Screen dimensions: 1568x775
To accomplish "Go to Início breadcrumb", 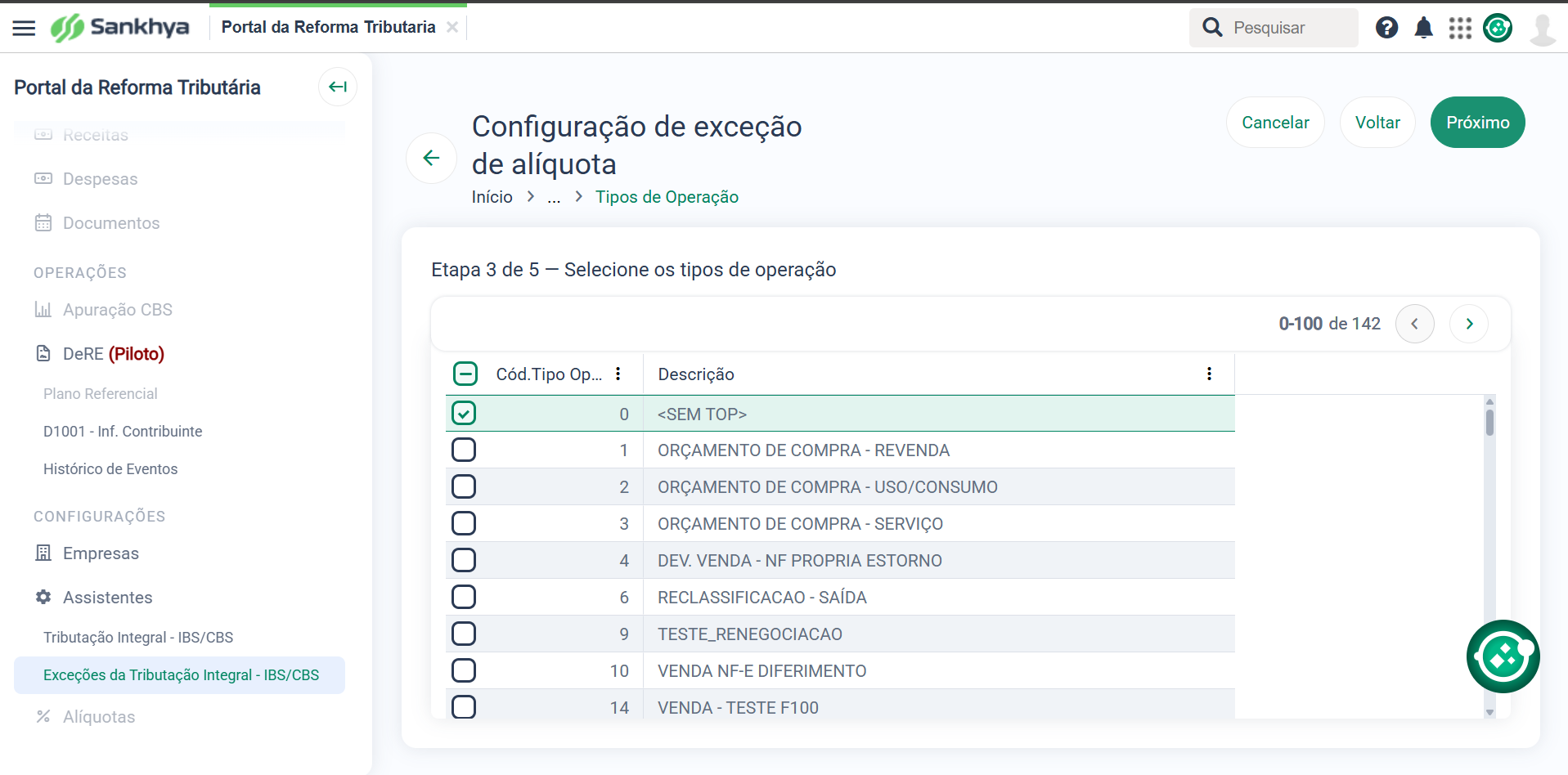I will coord(492,197).
